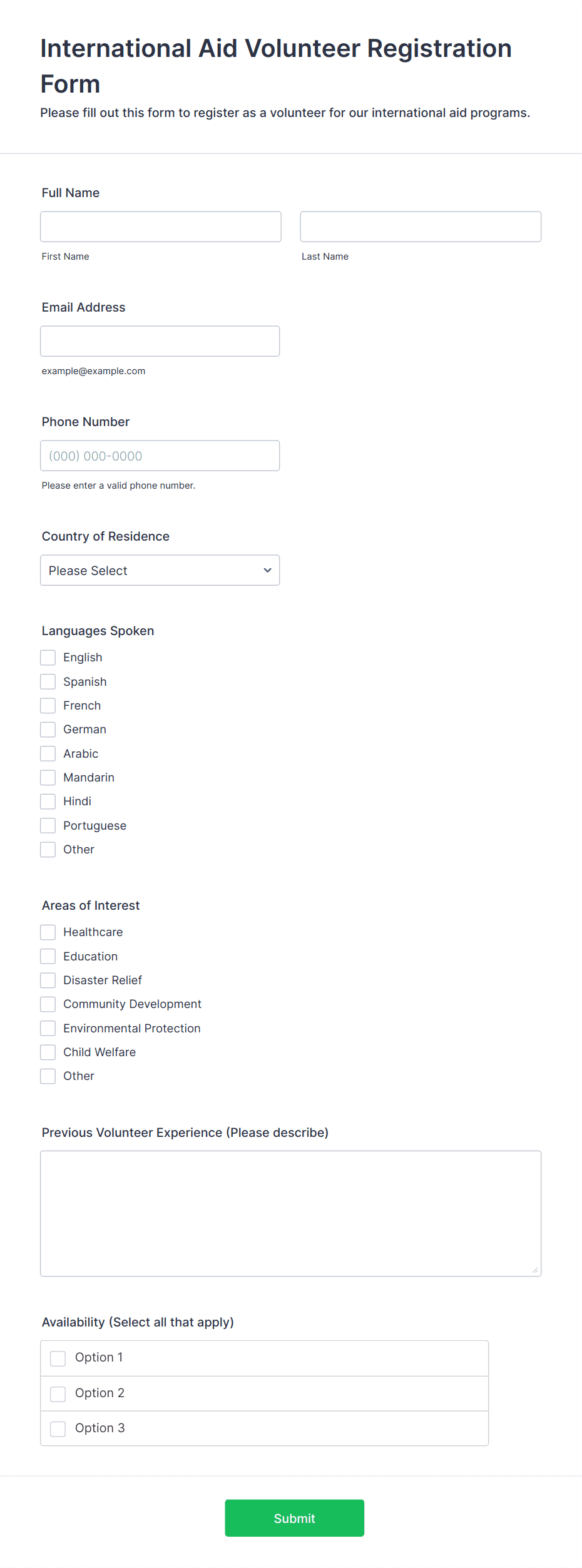Screen dimensions: 582x1568
Task: Check the Healthcare interest checkbox
Action: point(48,932)
